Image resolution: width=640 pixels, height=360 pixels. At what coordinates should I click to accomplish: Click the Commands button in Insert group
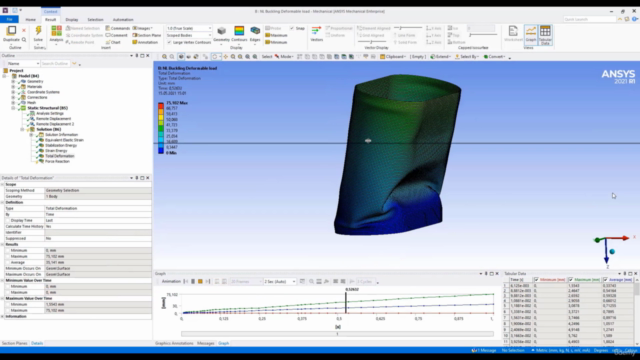118,29
